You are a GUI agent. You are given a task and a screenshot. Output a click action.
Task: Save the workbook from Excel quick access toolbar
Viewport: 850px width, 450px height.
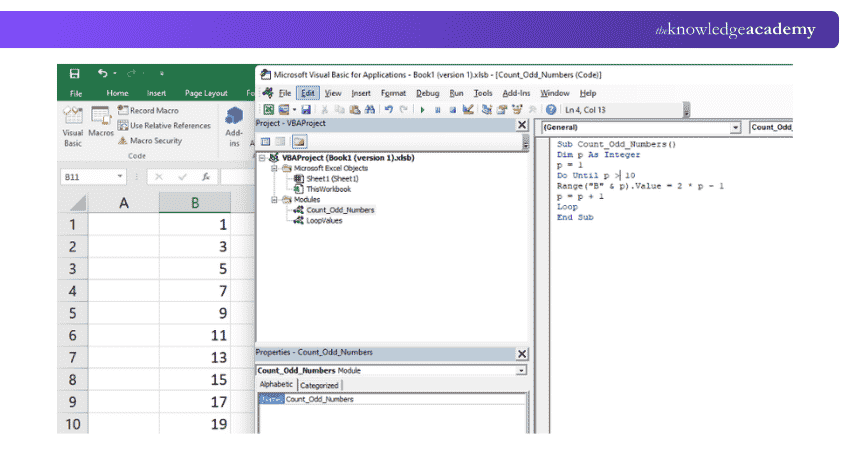click(x=74, y=73)
